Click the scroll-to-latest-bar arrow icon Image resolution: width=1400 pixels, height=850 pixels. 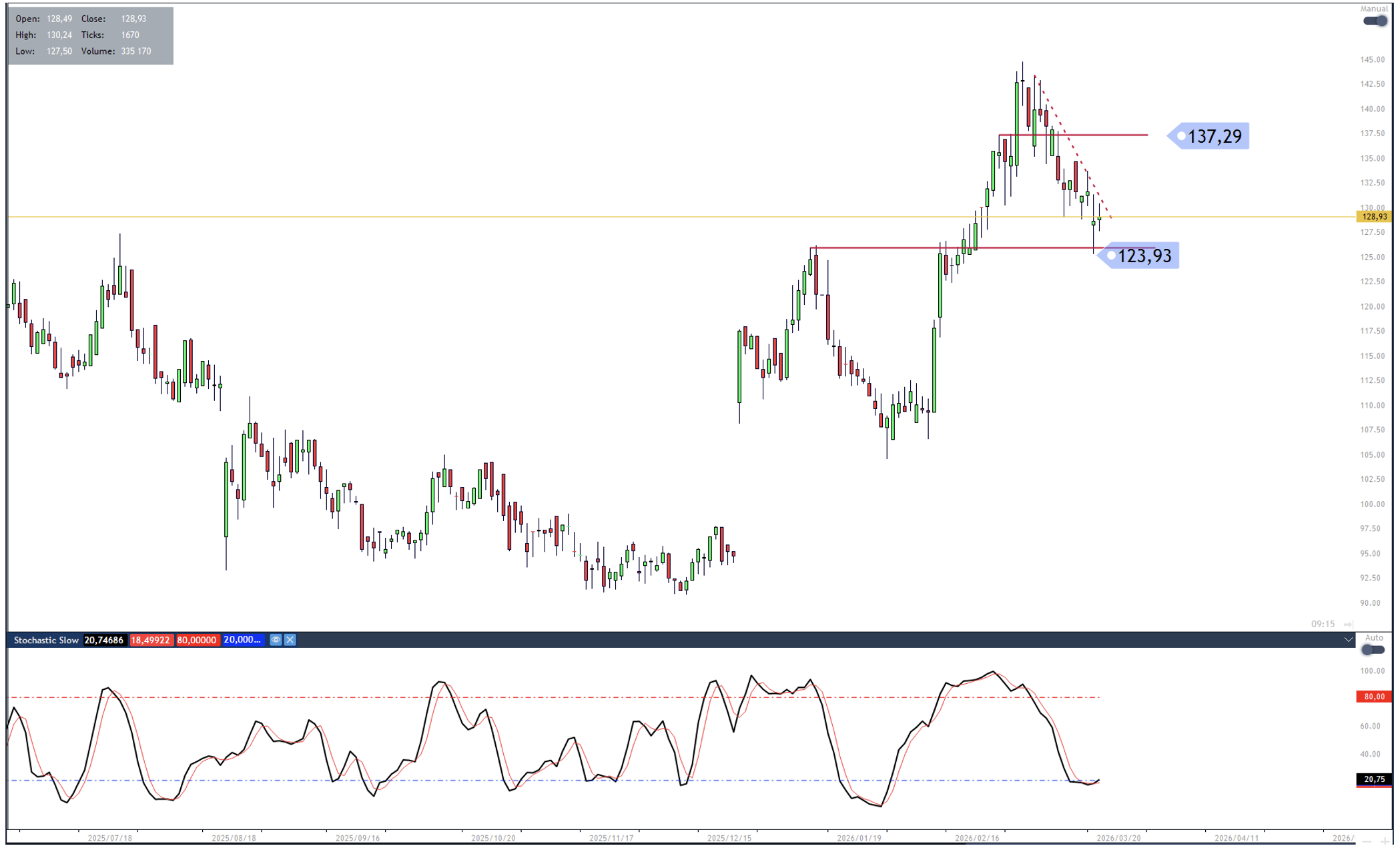pyautogui.click(x=1348, y=624)
